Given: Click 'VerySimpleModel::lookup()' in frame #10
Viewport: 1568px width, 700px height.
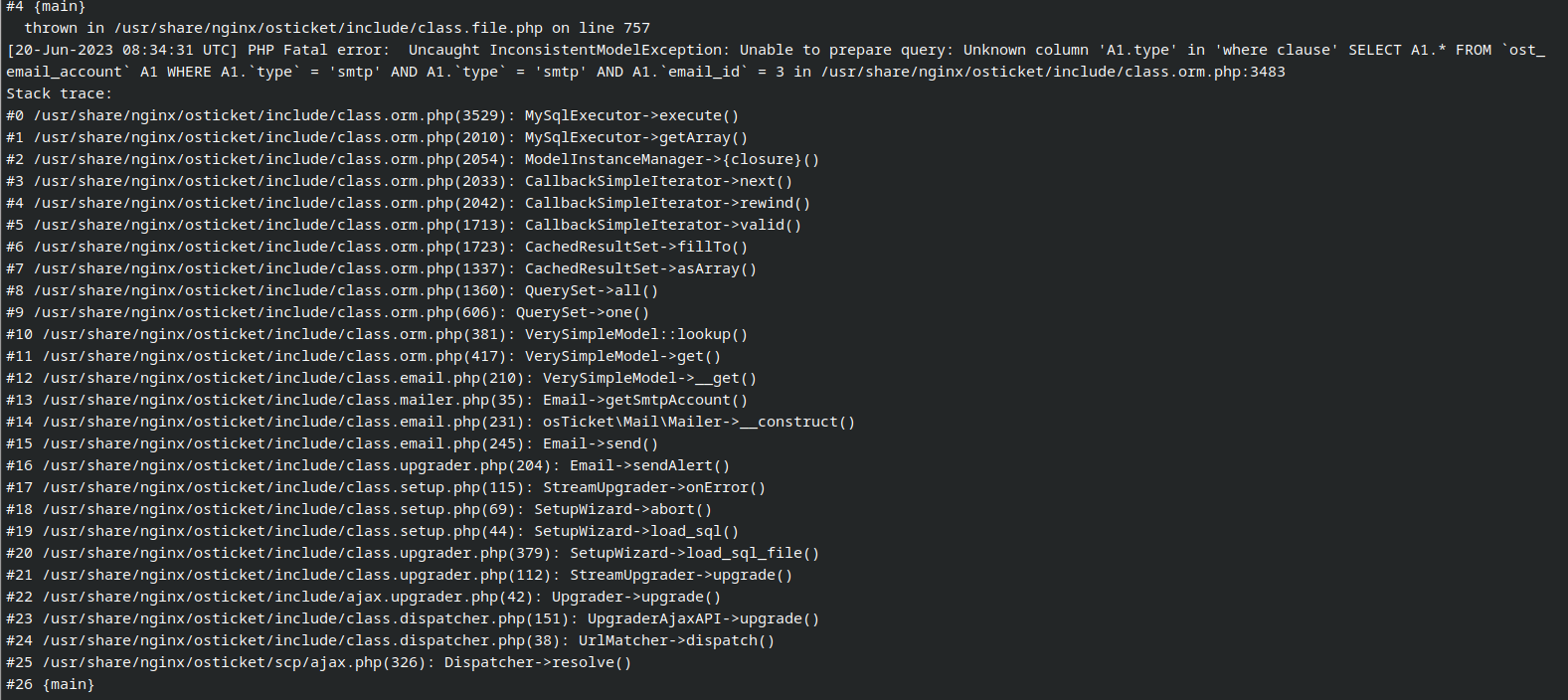Looking at the screenshot, I should click(x=635, y=334).
